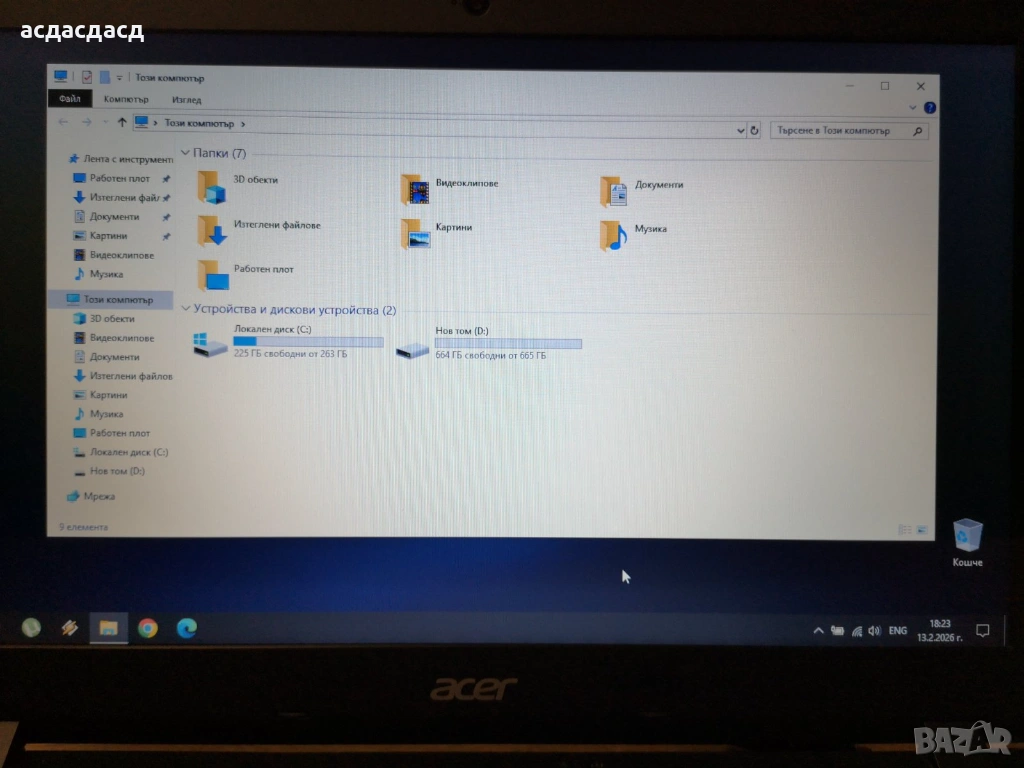Open the Видеоклипове folder icon
1024x768 pixels.
[415, 190]
